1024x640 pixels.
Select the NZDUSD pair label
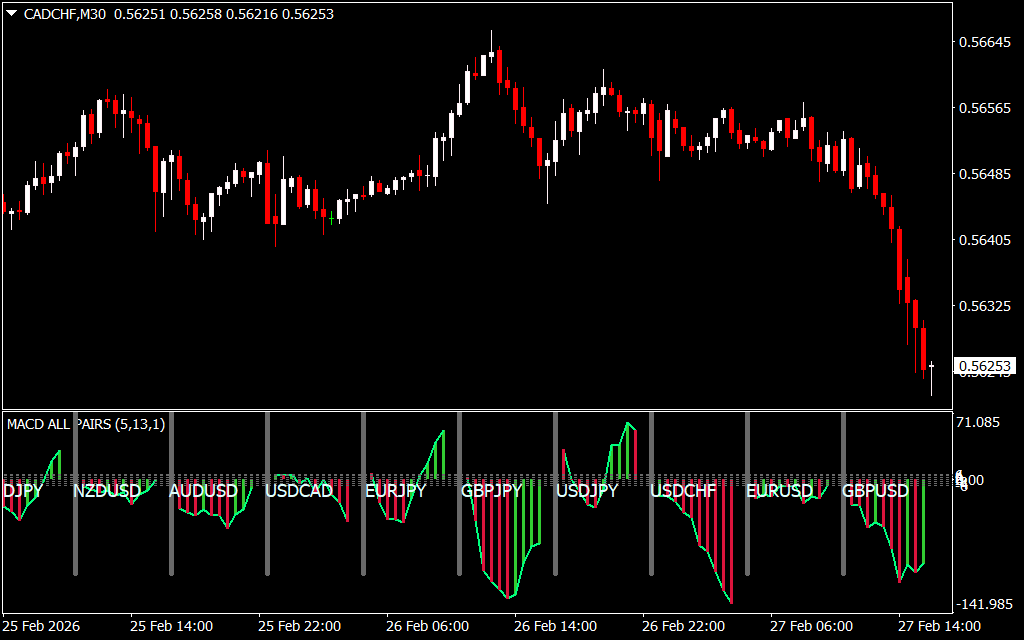point(107,491)
